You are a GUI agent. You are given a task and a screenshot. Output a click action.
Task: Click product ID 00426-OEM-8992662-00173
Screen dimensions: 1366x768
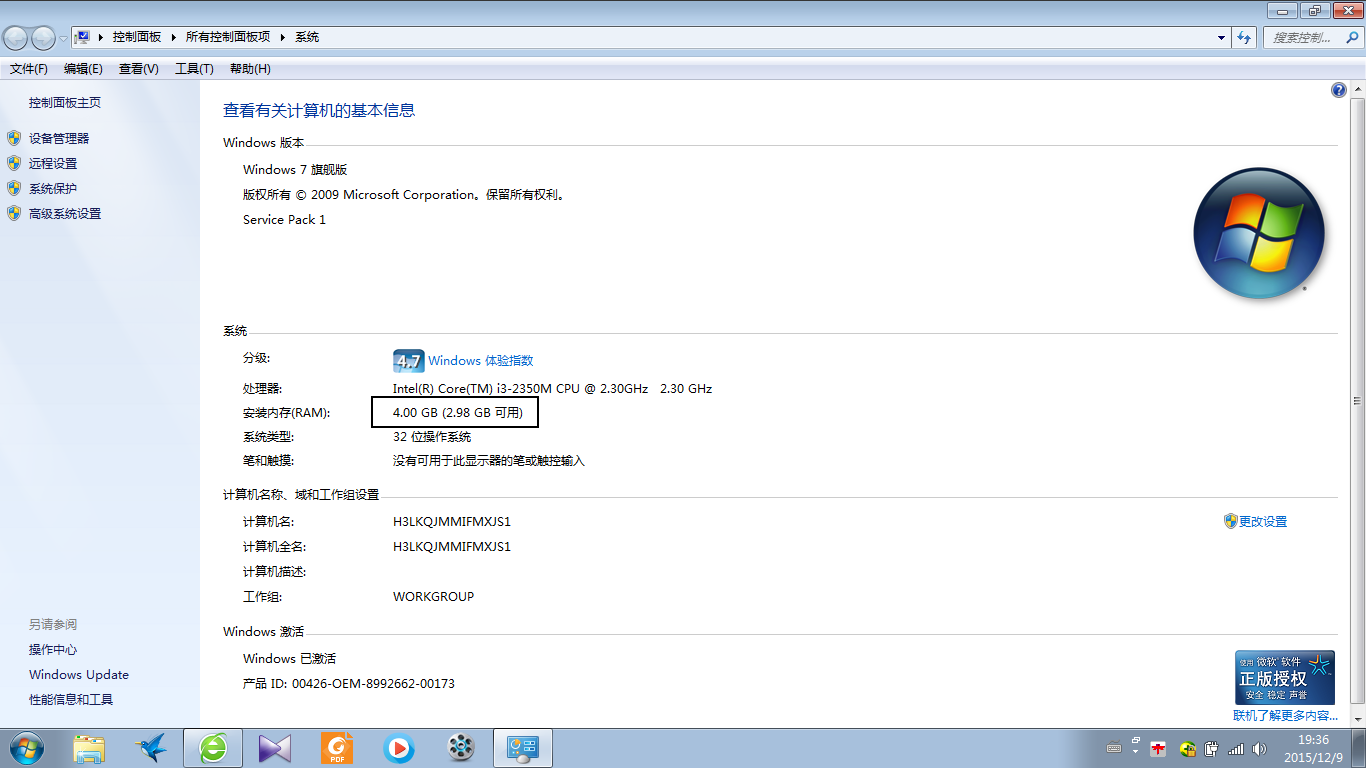[373, 683]
